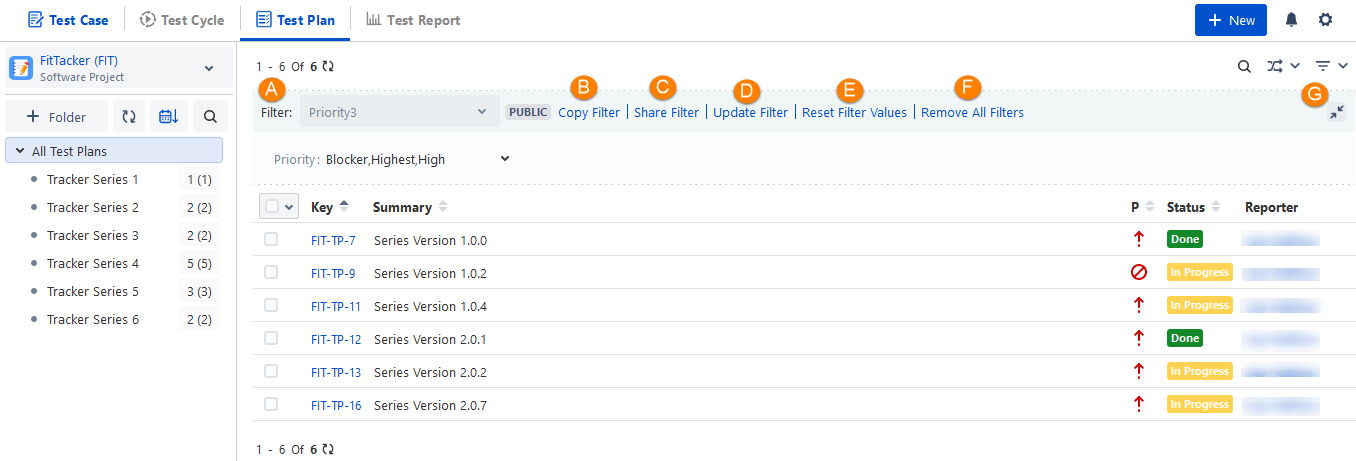Check the box for FIT-TP-11
This screenshot has height=461, width=1356.
[271, 305]
